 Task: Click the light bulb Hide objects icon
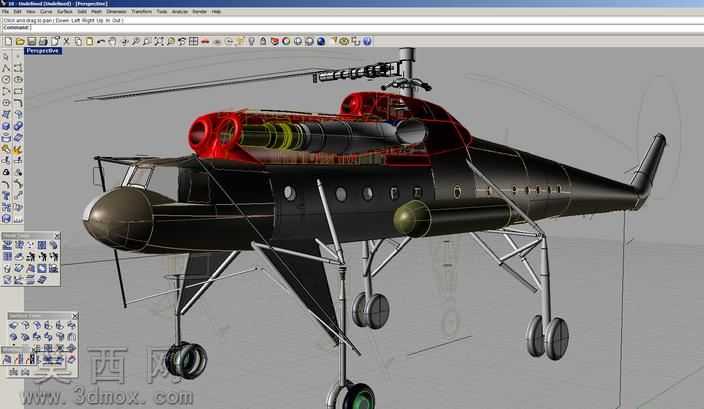[x=251, y=41]
